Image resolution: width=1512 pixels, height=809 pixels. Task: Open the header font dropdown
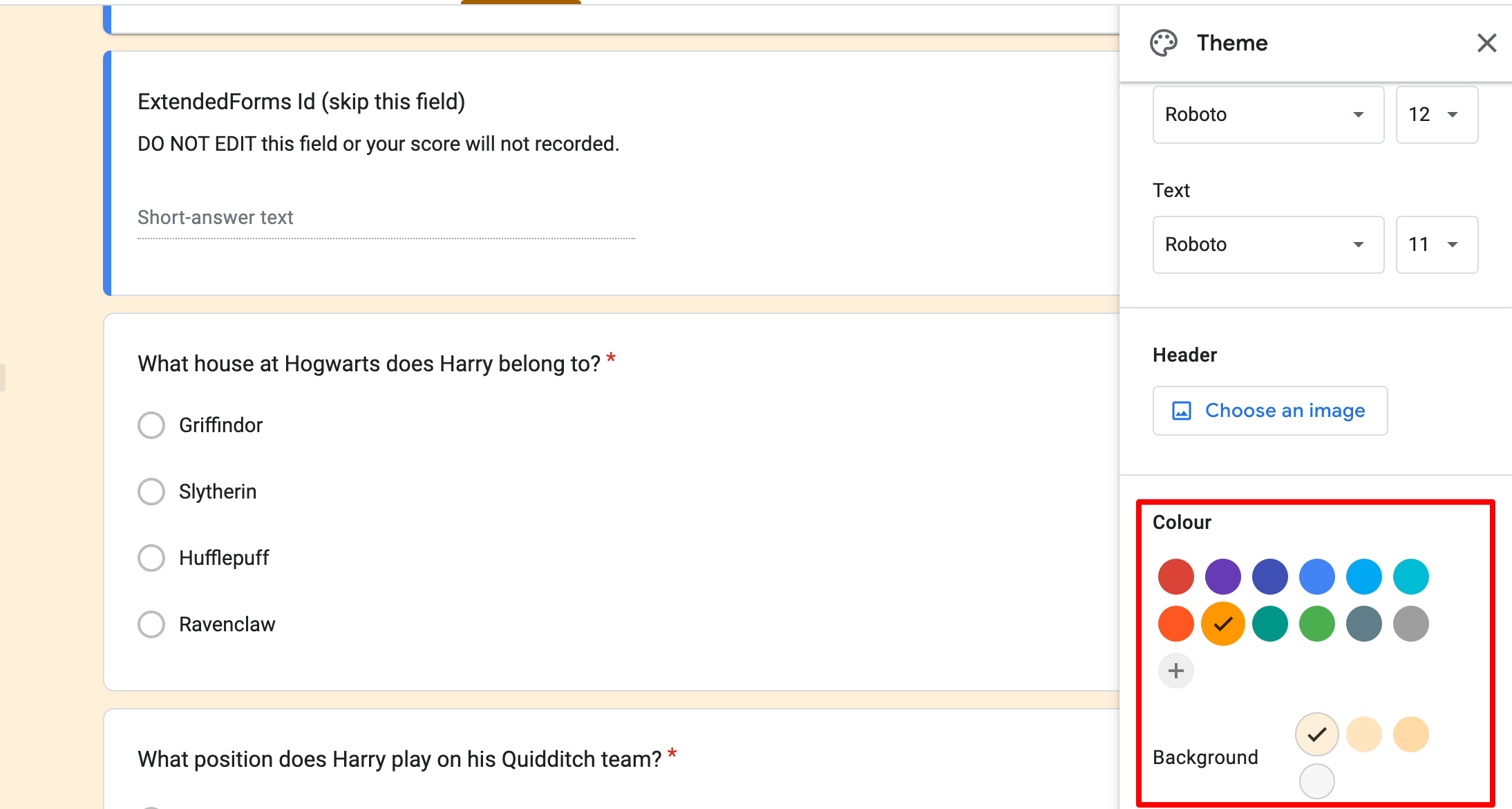point(1267,113)
